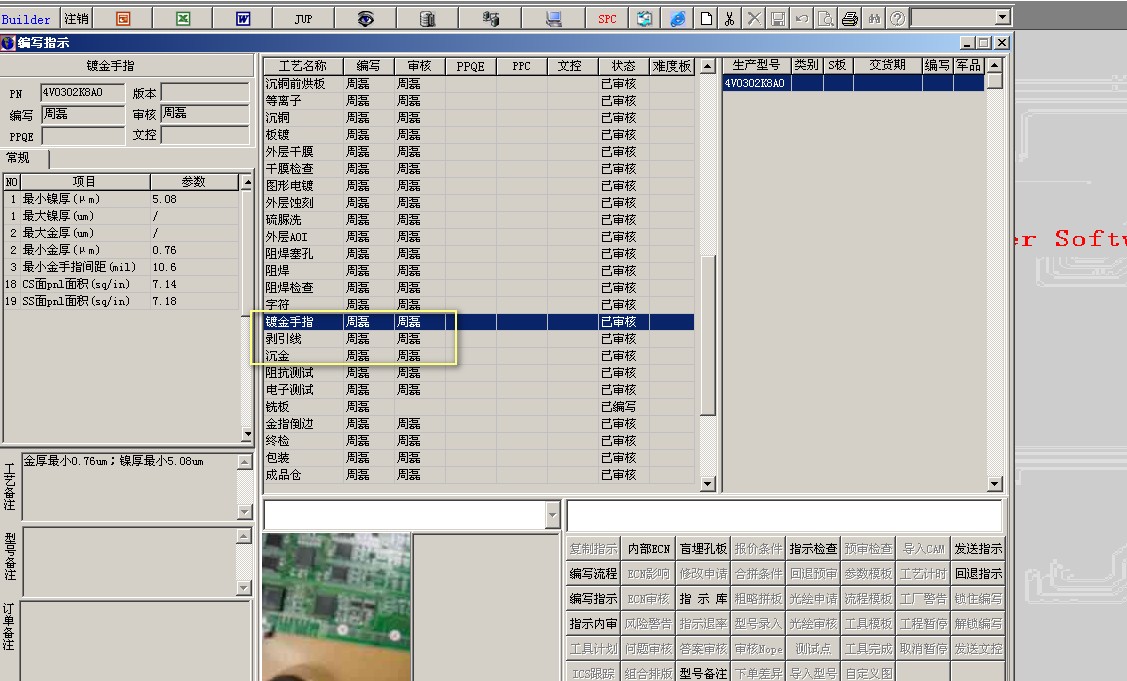This screenshot has height=681, width=1127.
Task: Click the 指 示 库 button
Action: pyautogui.click(x=704, y=599)
